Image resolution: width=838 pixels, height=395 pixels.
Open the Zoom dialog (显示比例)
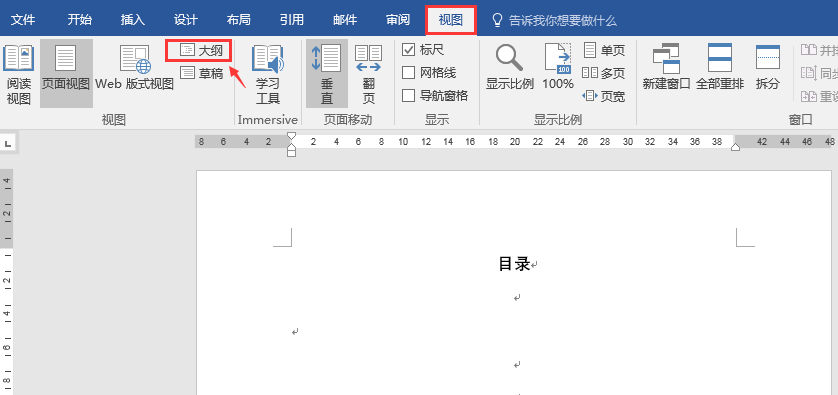point(509,67)
